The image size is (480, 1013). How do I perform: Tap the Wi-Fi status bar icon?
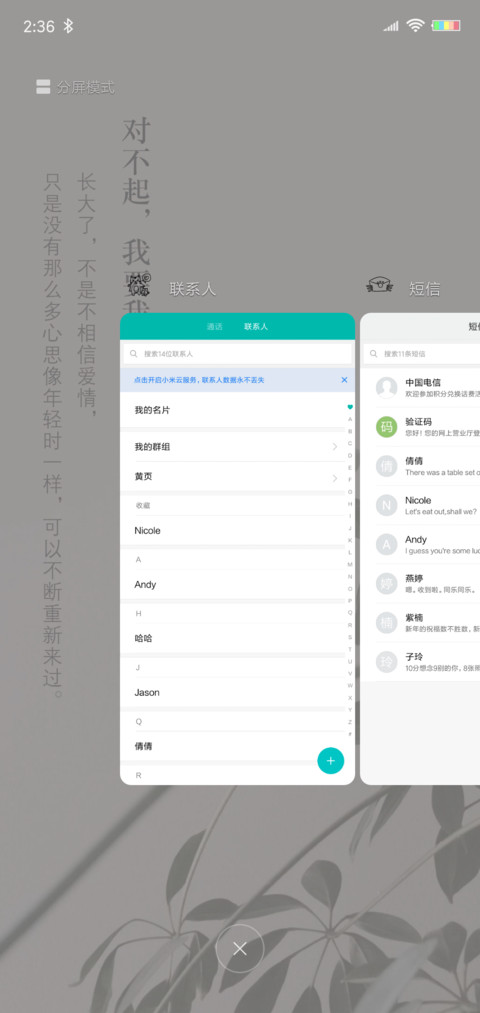(415, 25)
